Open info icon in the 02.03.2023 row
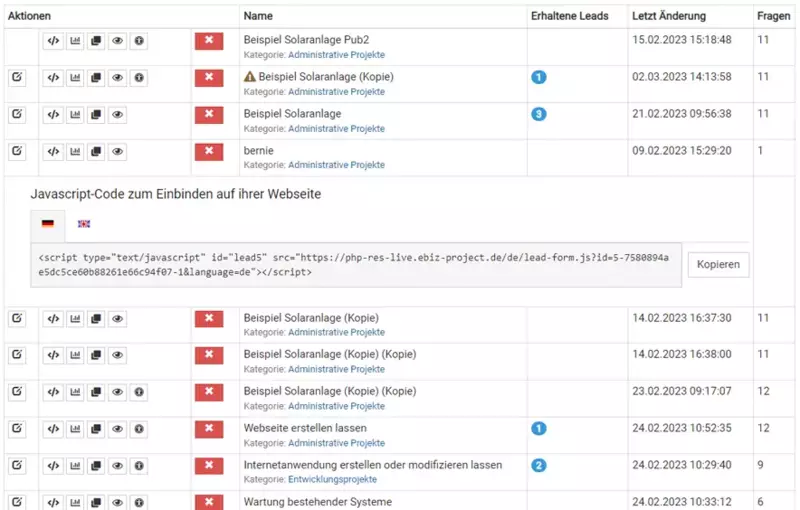This screenshot has height=510, width=800. point(139,78)
